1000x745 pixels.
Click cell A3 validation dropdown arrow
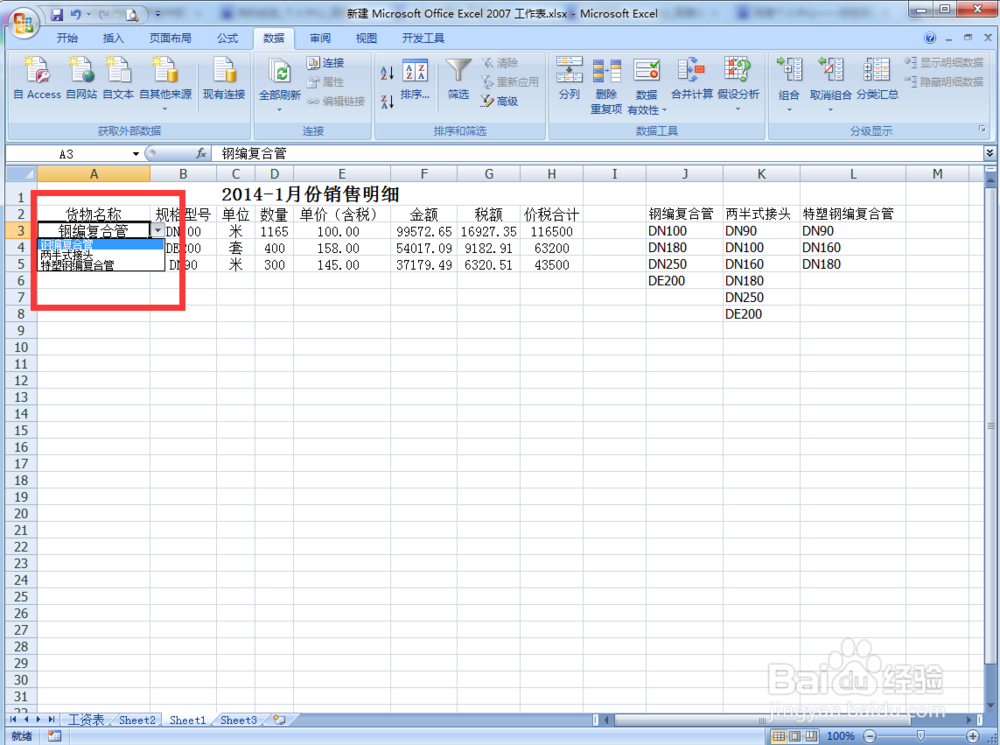point(158,230)
